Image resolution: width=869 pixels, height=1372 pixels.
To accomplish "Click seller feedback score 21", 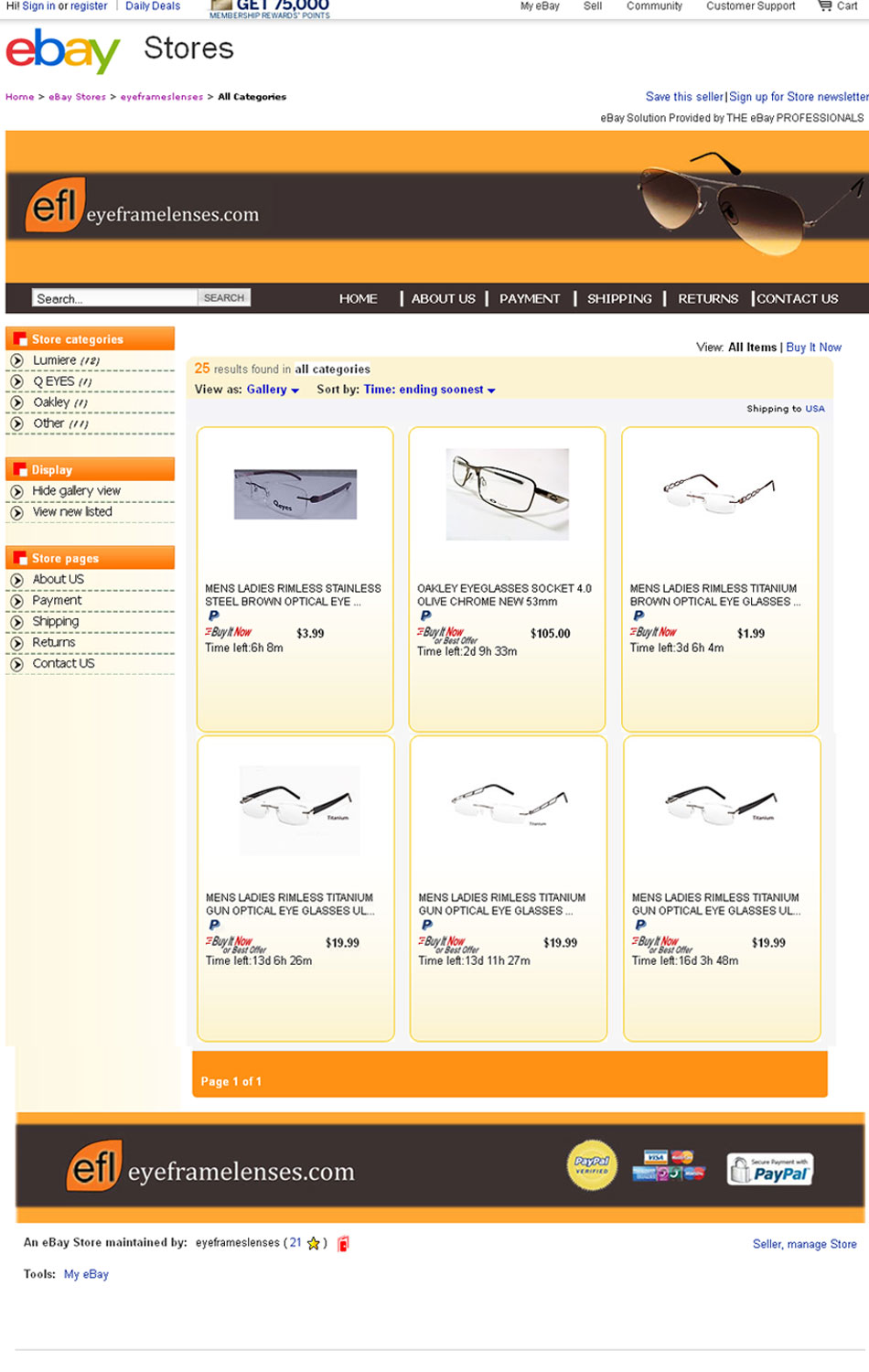I will 295,1243.
